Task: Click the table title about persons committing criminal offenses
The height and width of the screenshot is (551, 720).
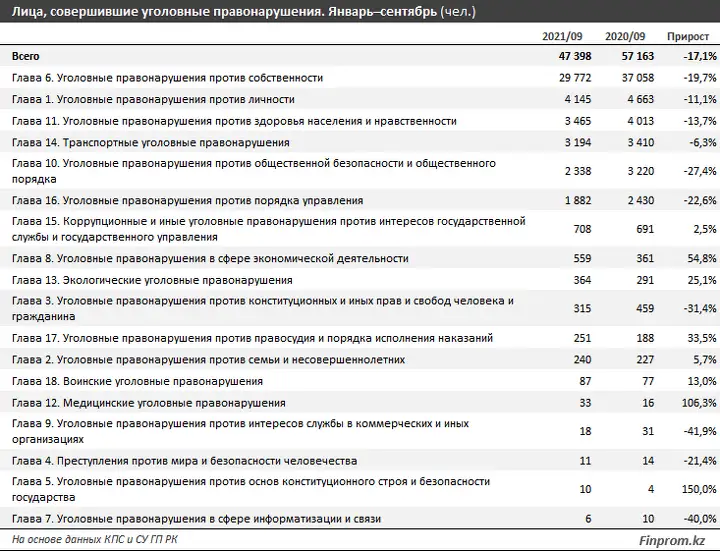Action: [243, 11]
